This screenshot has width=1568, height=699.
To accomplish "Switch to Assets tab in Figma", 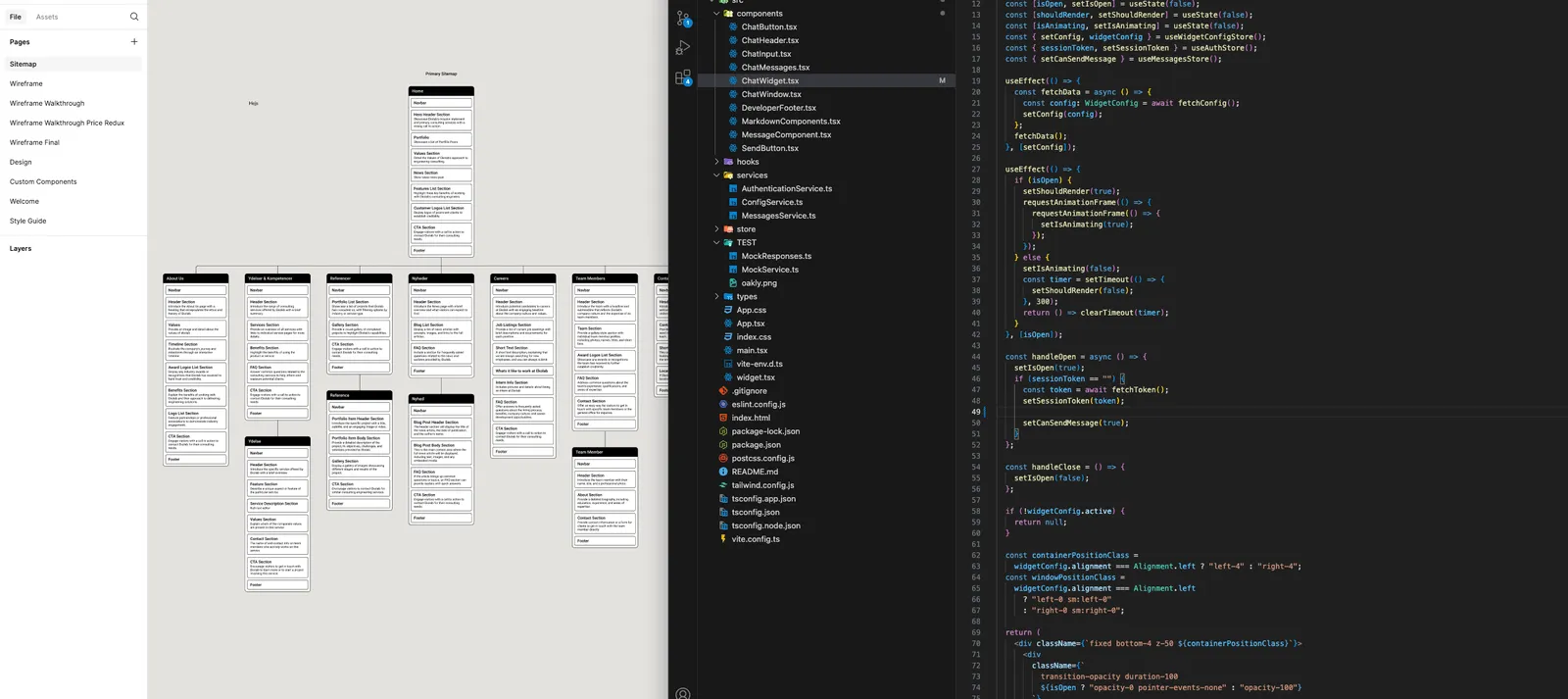I will click(x=47, y=17).
